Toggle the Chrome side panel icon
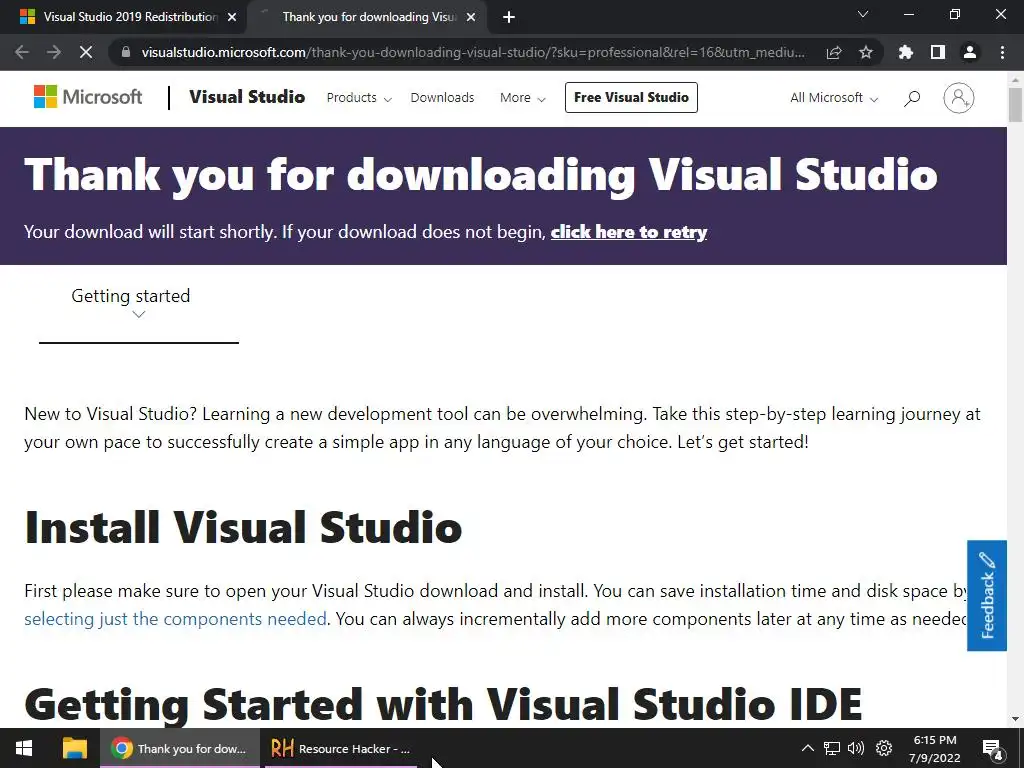Screen dimensions: 1024x768 click(938, 52)
